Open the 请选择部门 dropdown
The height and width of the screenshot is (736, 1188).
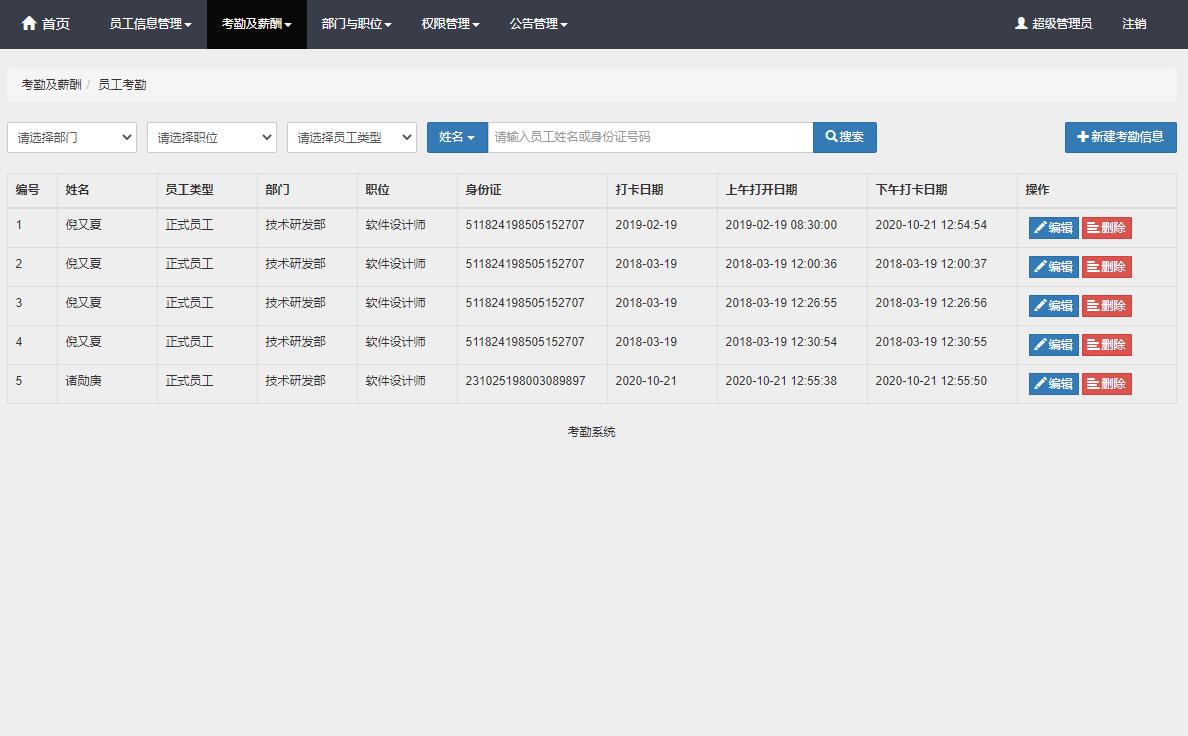tap(72, 137)
